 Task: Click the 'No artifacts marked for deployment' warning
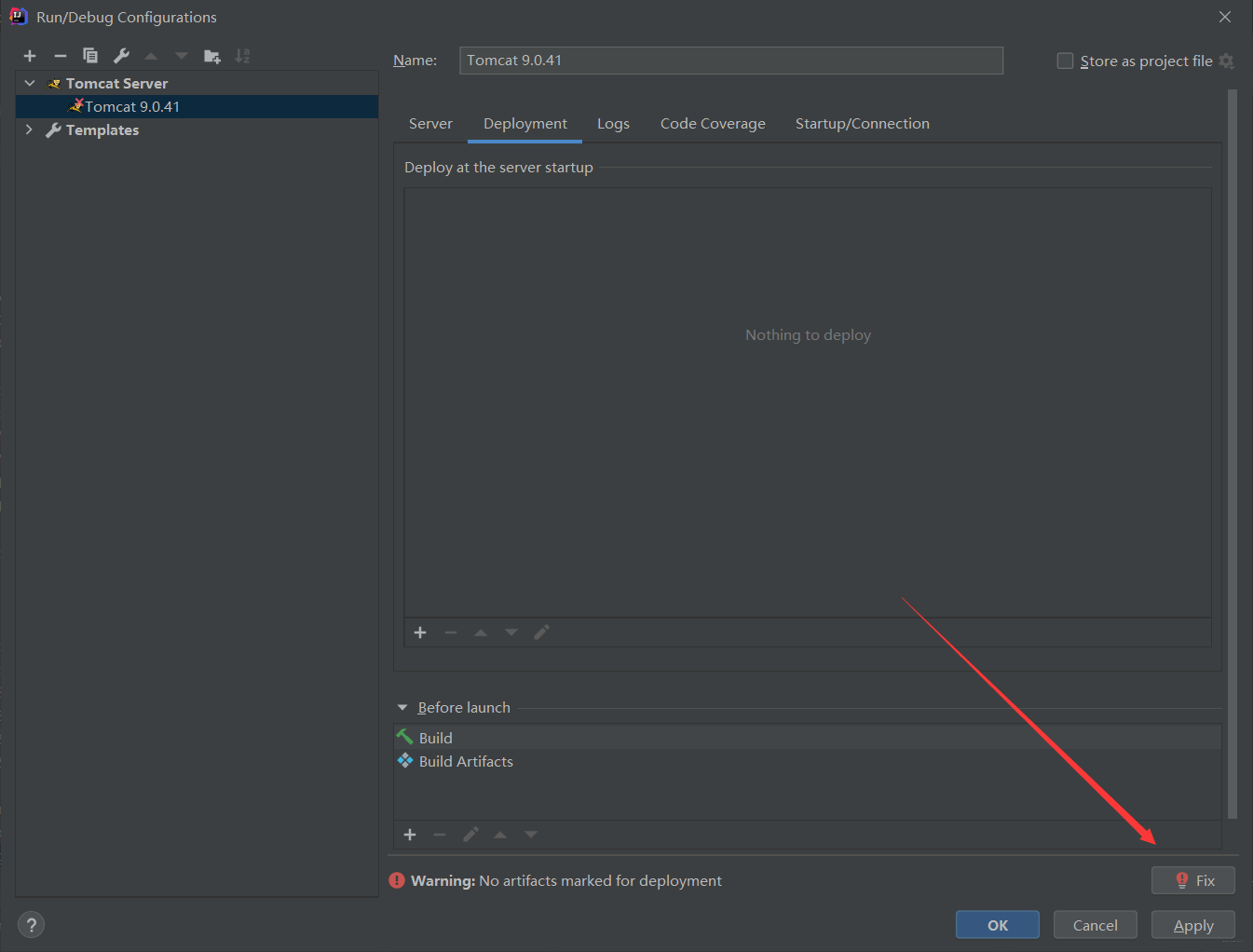pyautogui.click(x=601, y=881)
